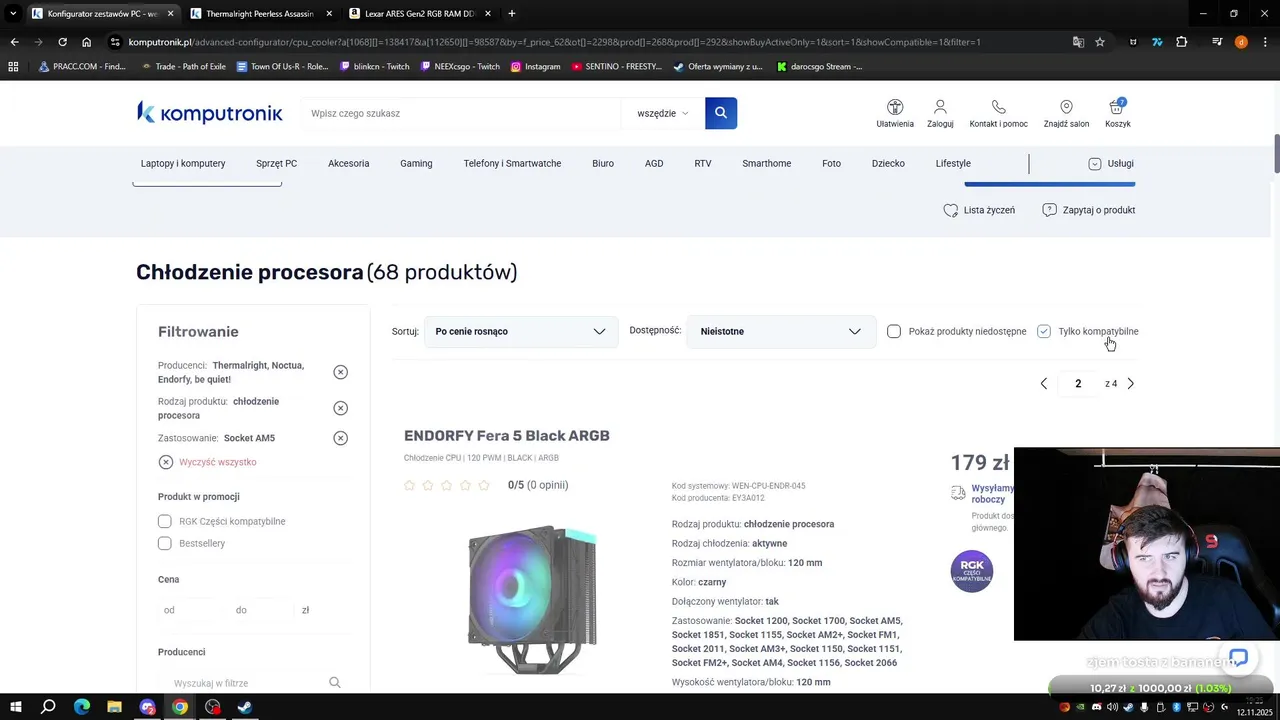Open Ułatwienia accessibility icon
The image size is (1280, 720).
[895, 107]
